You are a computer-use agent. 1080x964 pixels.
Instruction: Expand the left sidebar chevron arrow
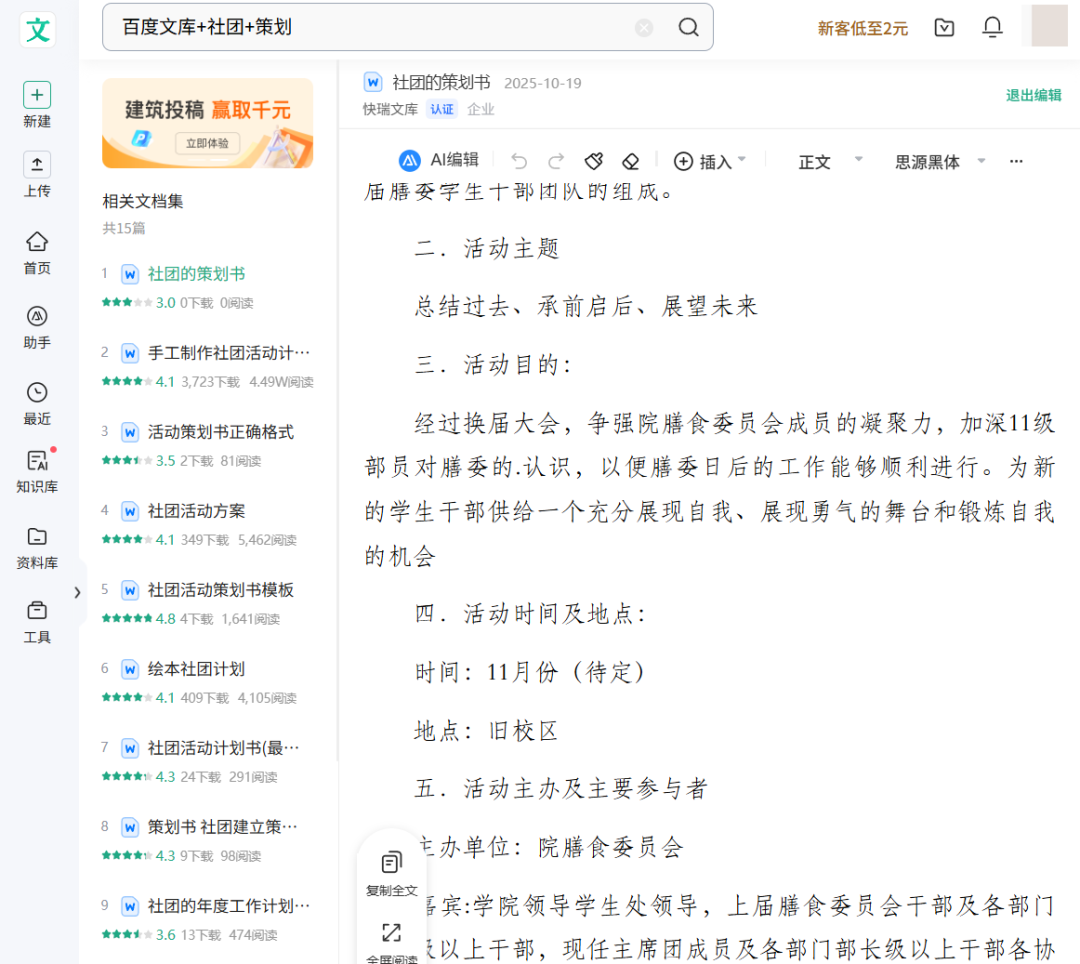(77, 592)
